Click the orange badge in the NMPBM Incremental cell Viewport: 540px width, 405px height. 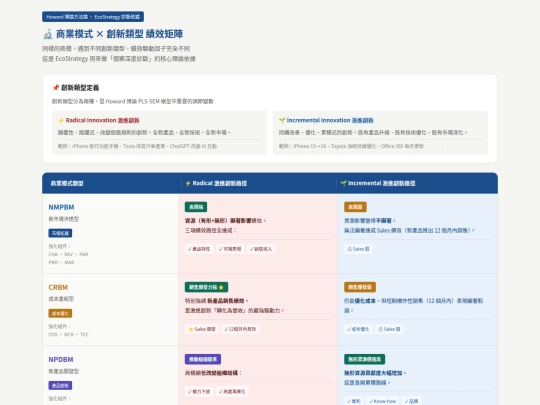[355, 207]
